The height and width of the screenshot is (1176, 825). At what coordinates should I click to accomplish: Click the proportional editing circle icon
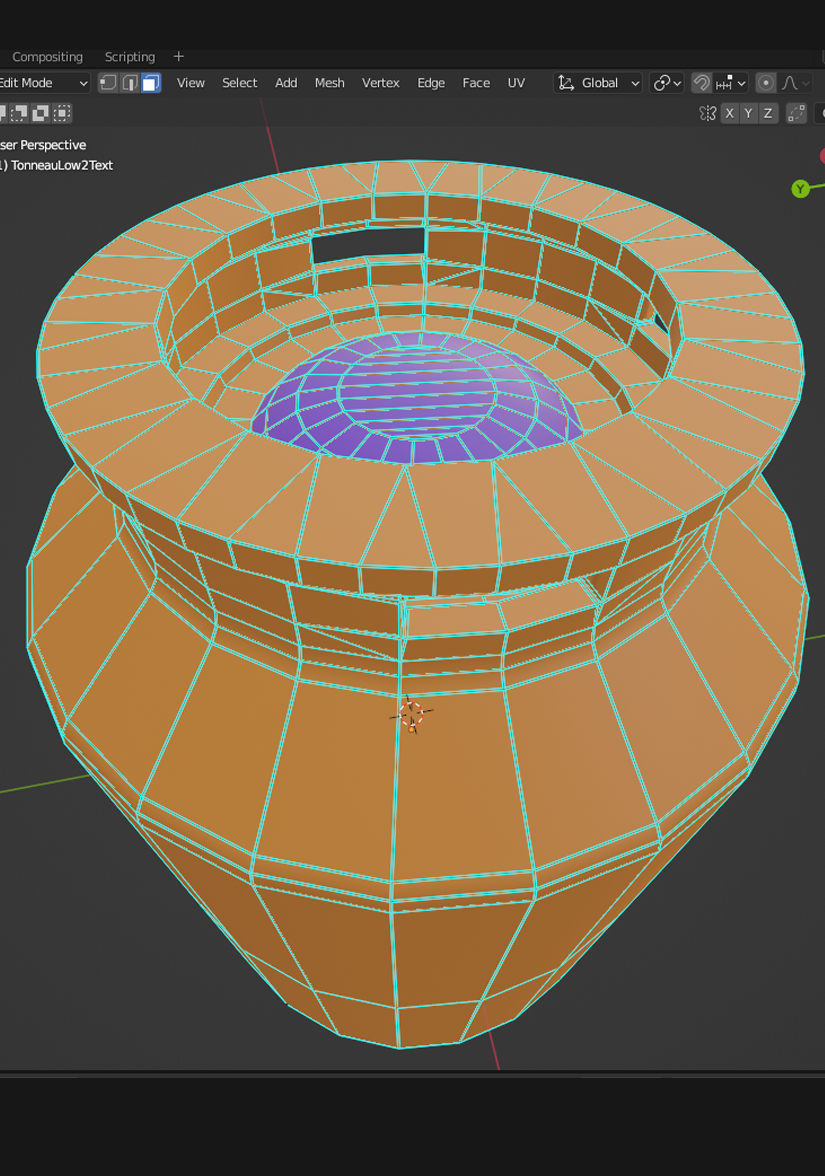click(766, 83)
